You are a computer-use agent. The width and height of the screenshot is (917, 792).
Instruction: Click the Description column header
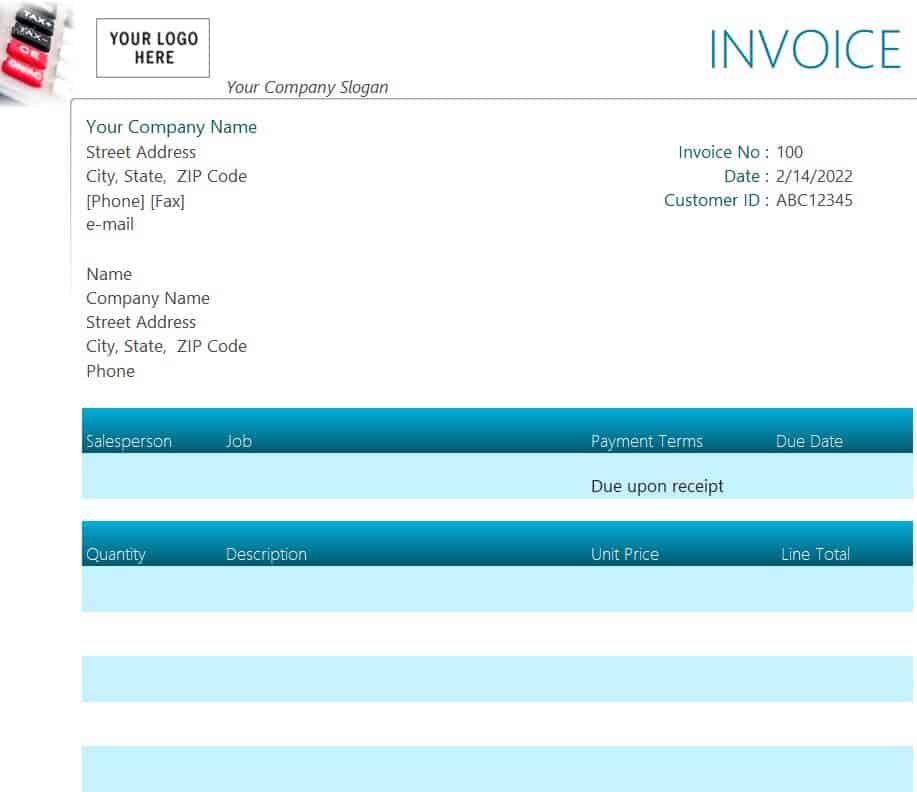[266, 554]
